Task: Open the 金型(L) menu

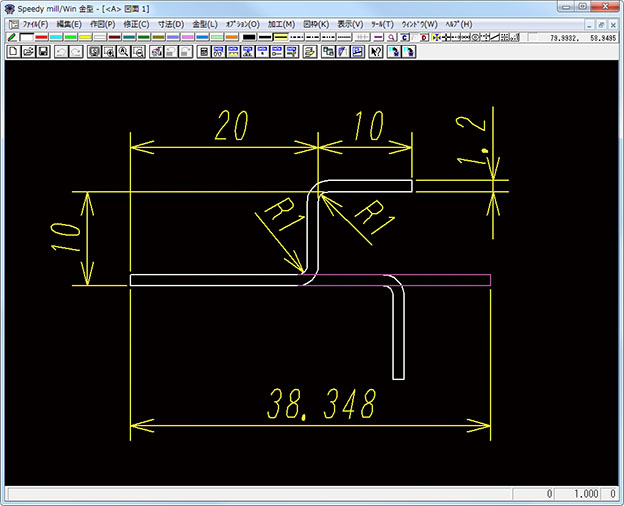Action: pos(205,23)
